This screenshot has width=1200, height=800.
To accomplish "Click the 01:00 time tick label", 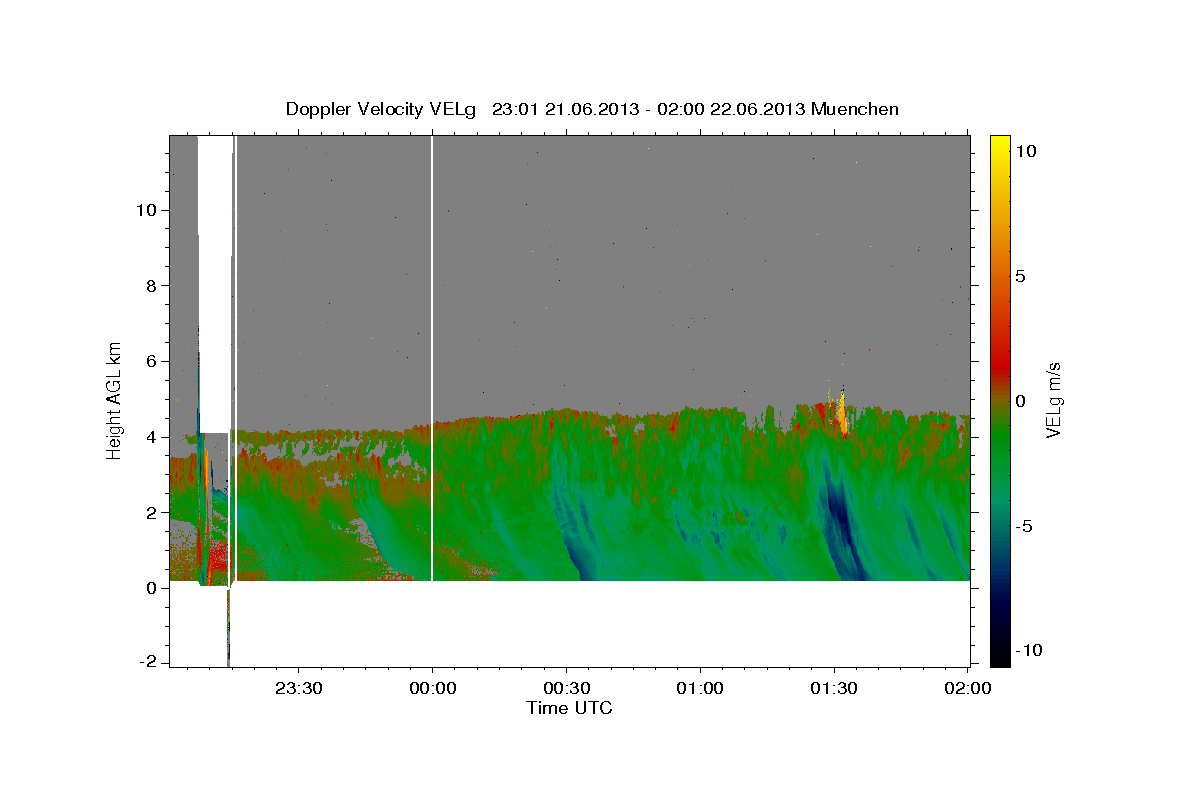I will 700,688.
